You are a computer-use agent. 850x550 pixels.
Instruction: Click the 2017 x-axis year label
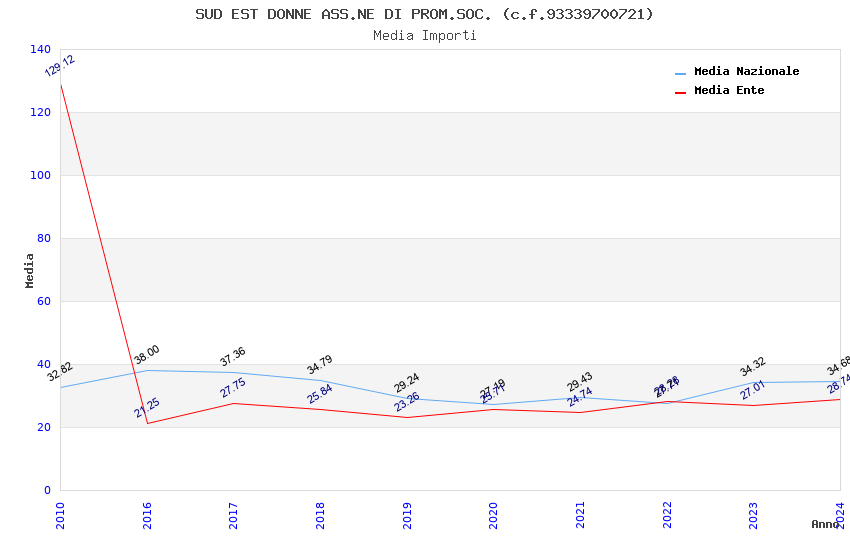click(233, 515)
